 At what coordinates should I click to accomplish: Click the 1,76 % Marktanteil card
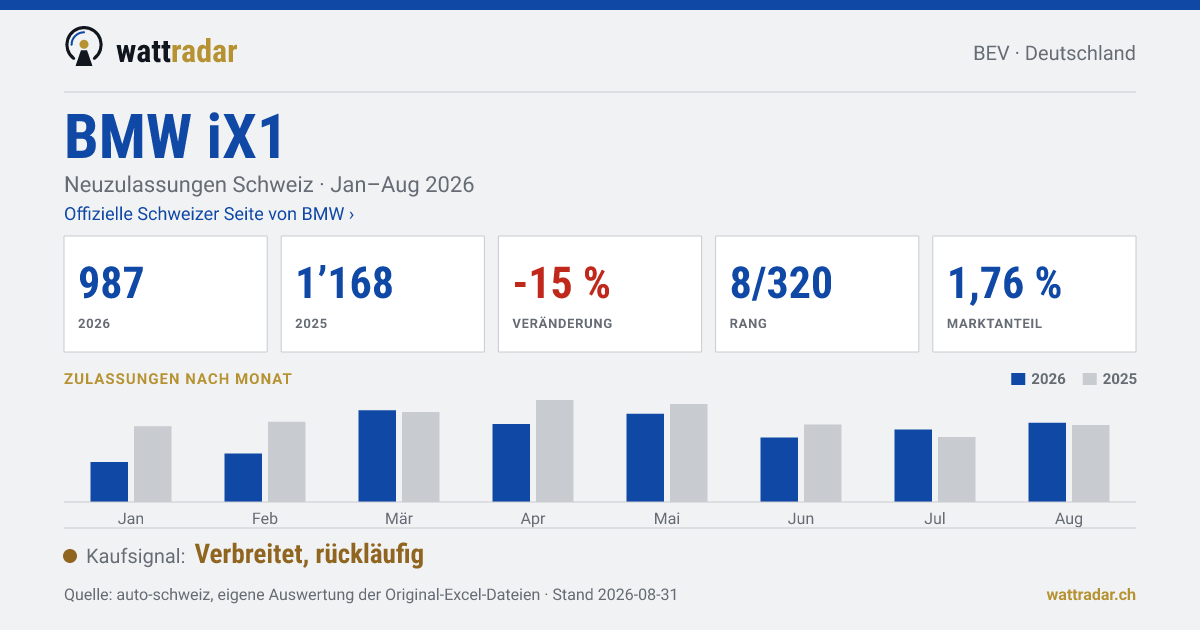[1034, 294]
